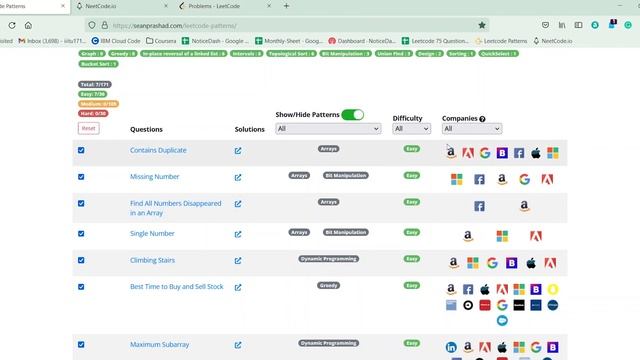The height and width of the screenshot is (360, 640).
Task: Open IBM Cloud Code bookmark
Action: [x=116, y=41]
